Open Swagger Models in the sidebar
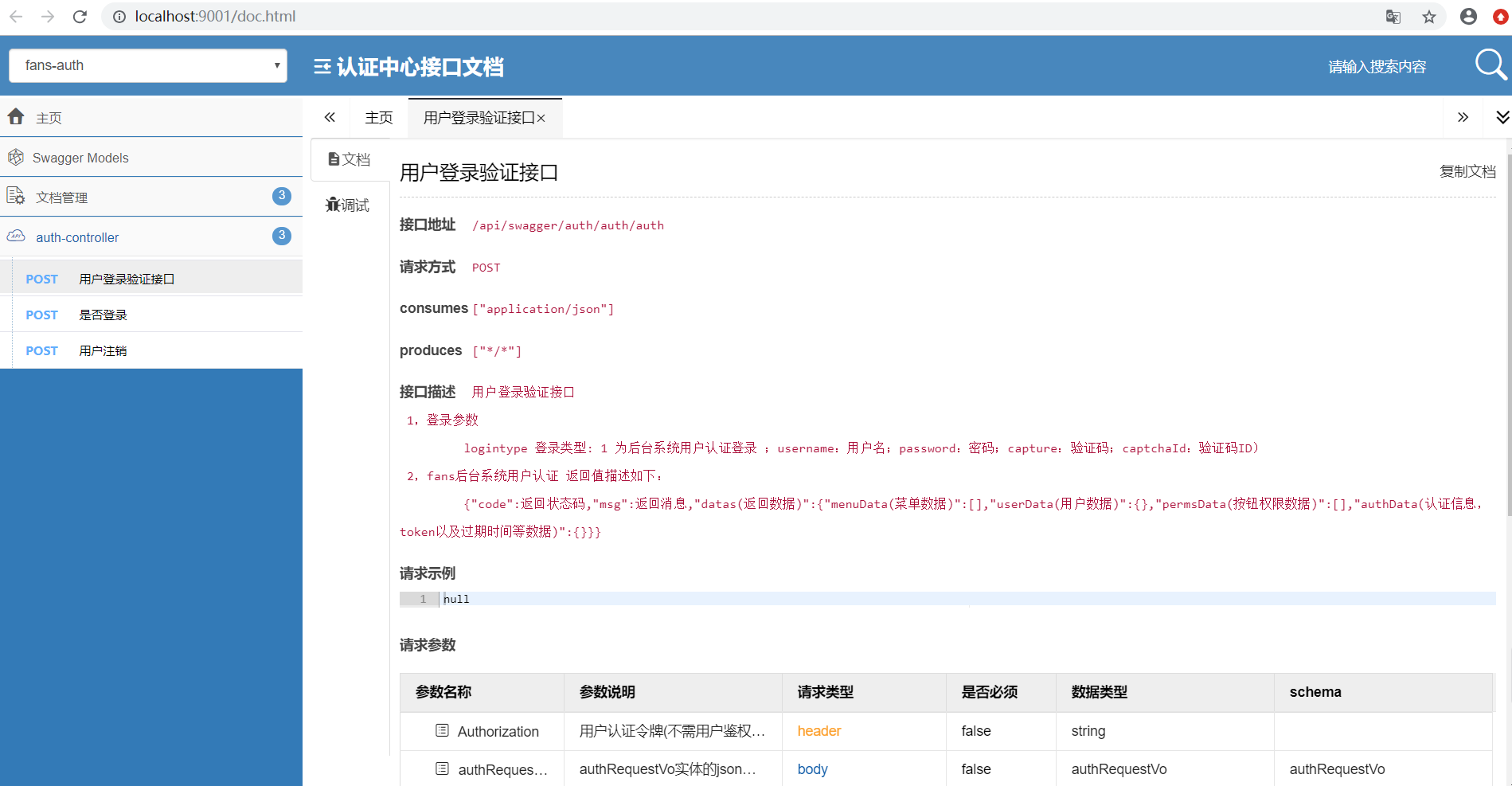Viewport: 1512px width, 786px height. [151, 157]
